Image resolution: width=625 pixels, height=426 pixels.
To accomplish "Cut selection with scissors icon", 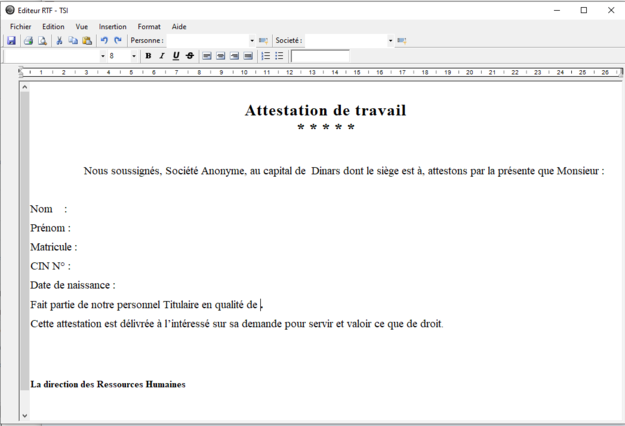I will click(59, 41).
